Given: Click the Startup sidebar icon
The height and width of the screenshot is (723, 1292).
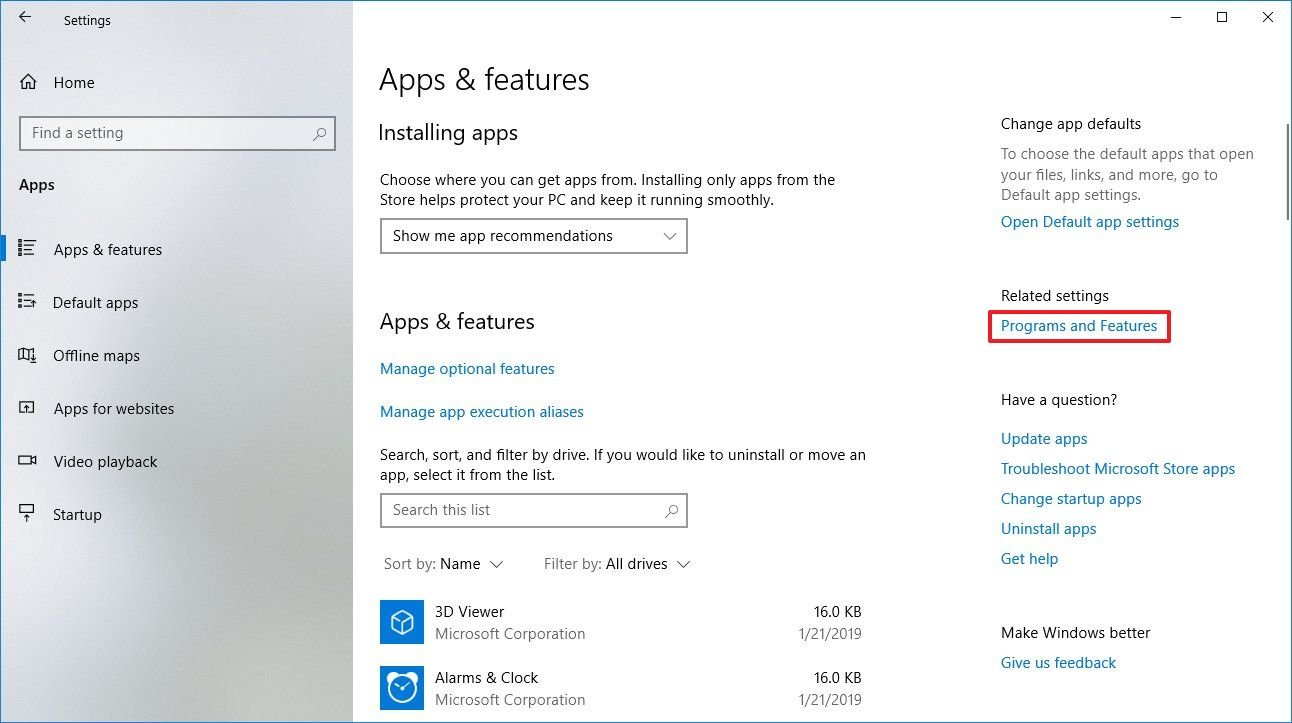Looking at the screenshot, I should point(28,515).
